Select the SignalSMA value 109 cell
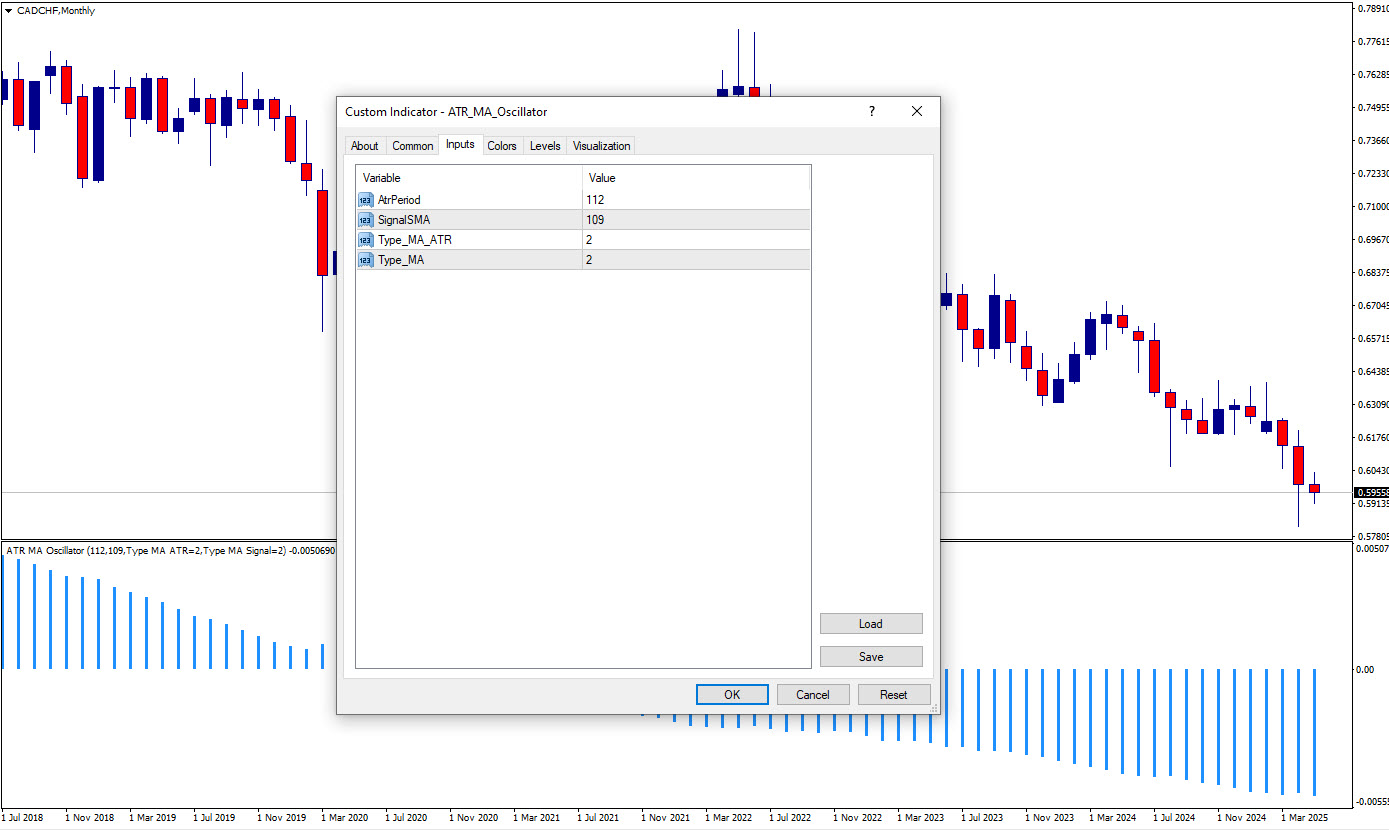 click(695, 220)
